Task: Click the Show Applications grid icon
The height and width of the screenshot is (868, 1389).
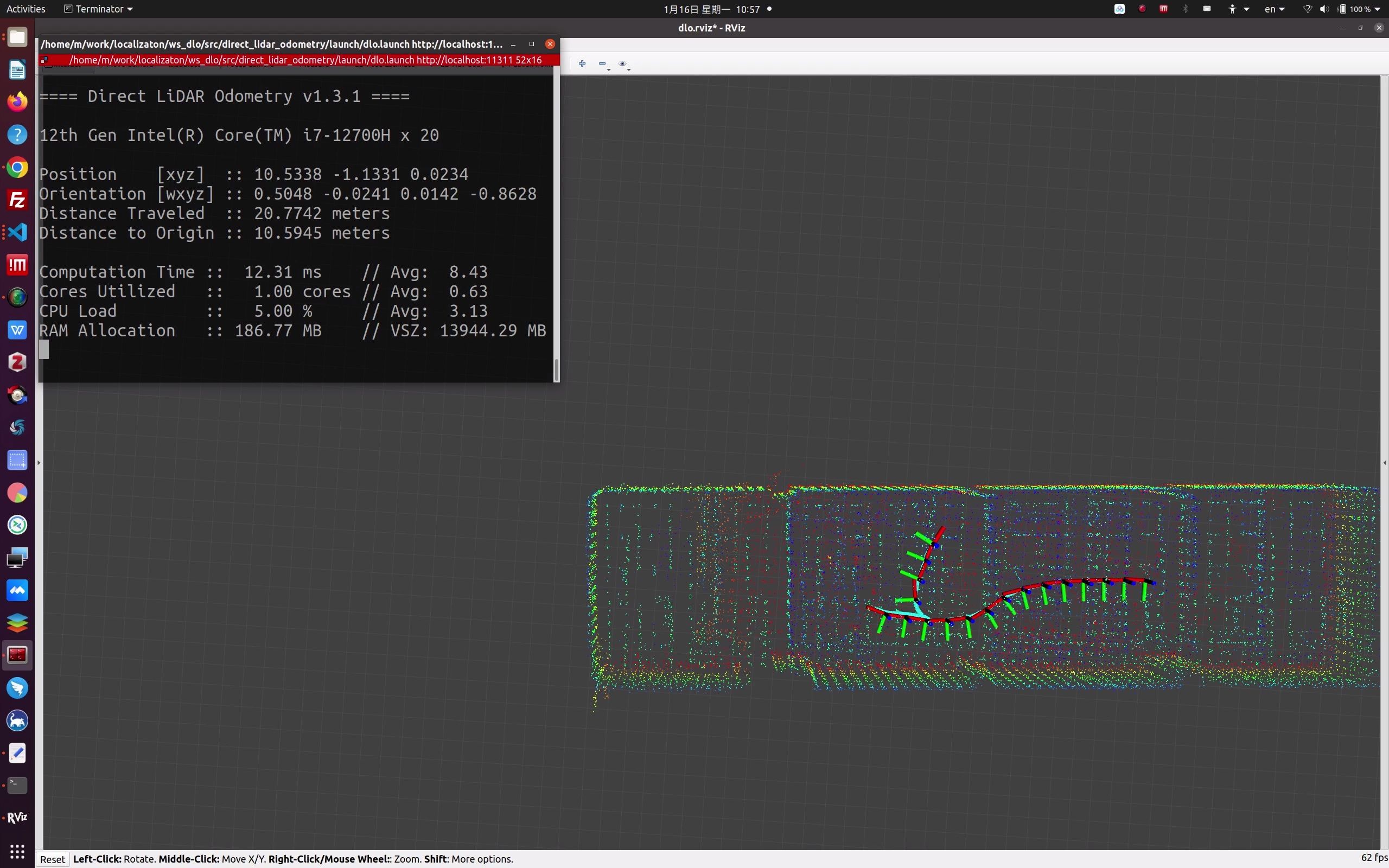Action: coord(17,851)
